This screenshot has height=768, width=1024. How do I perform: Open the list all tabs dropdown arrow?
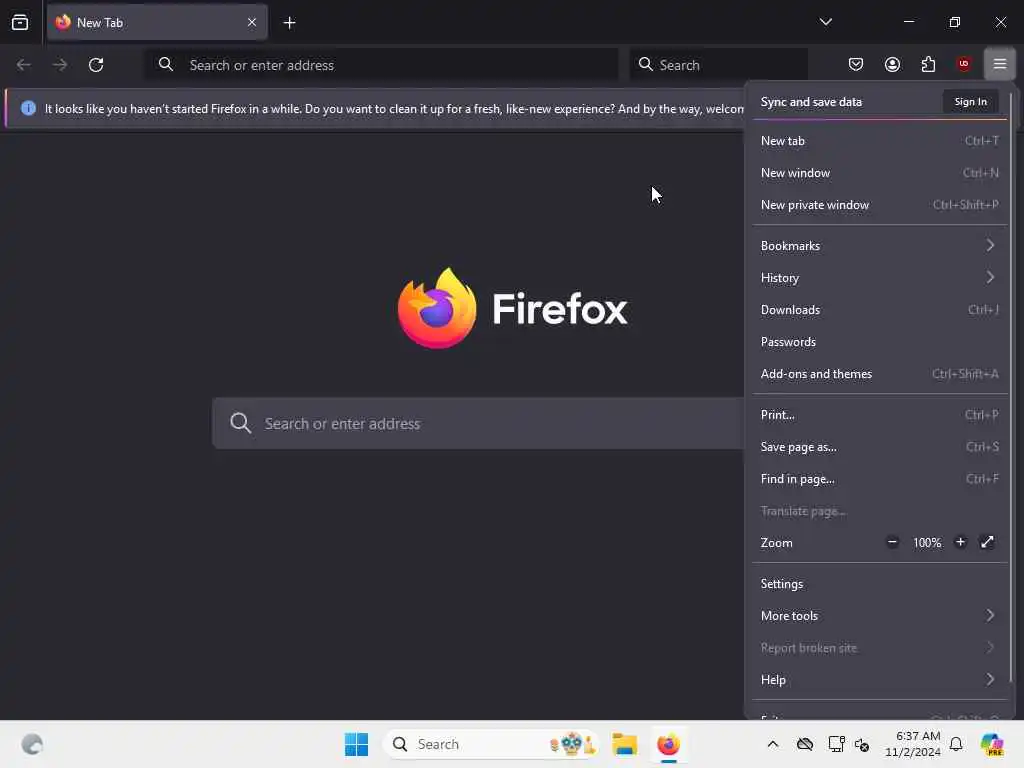[x=825, y=22]
